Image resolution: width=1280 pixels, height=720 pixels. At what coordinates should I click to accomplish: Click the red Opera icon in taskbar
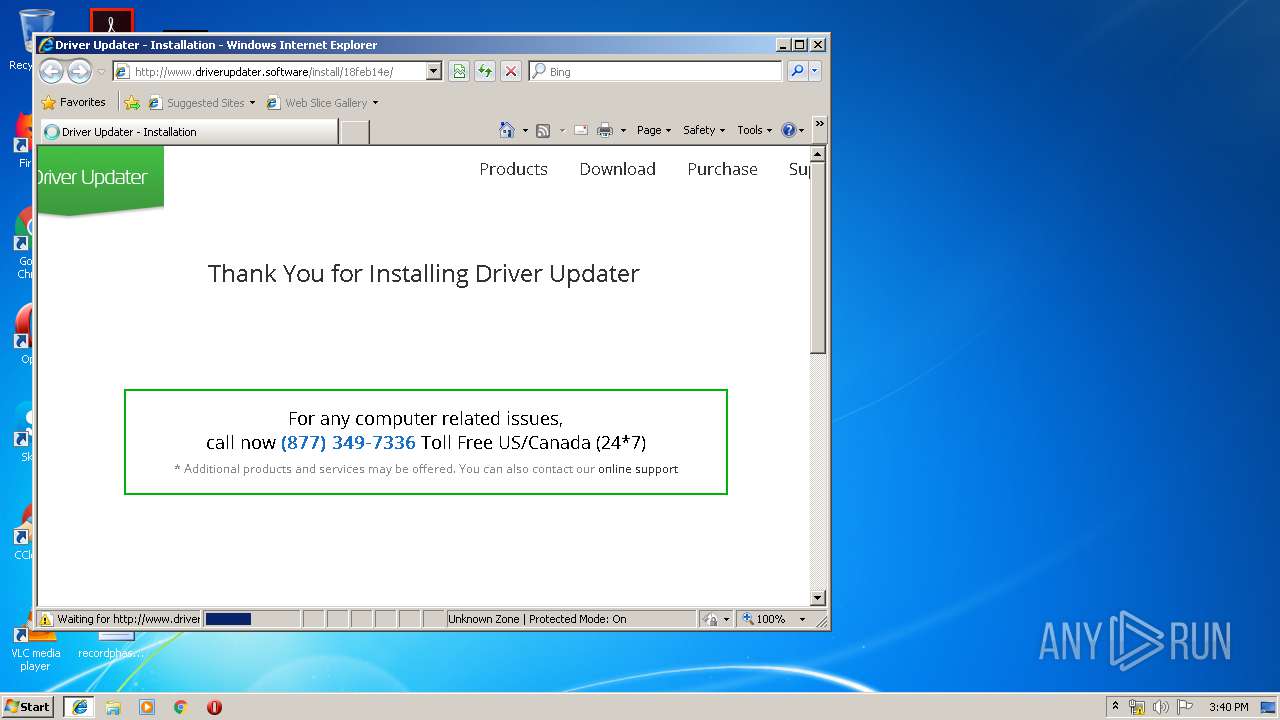pos(214,707)
